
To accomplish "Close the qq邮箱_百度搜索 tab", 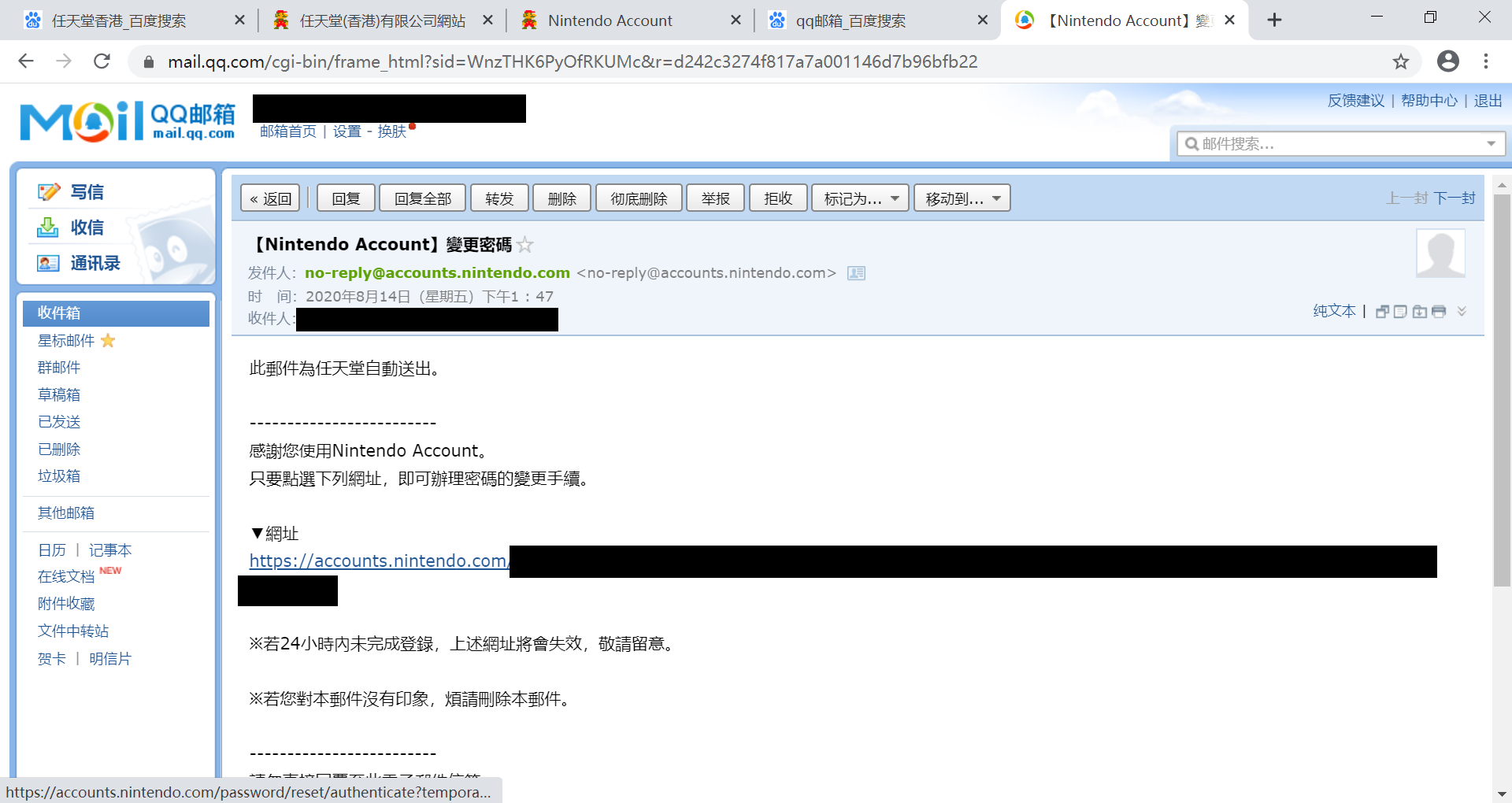I will [x=983, y=20].
